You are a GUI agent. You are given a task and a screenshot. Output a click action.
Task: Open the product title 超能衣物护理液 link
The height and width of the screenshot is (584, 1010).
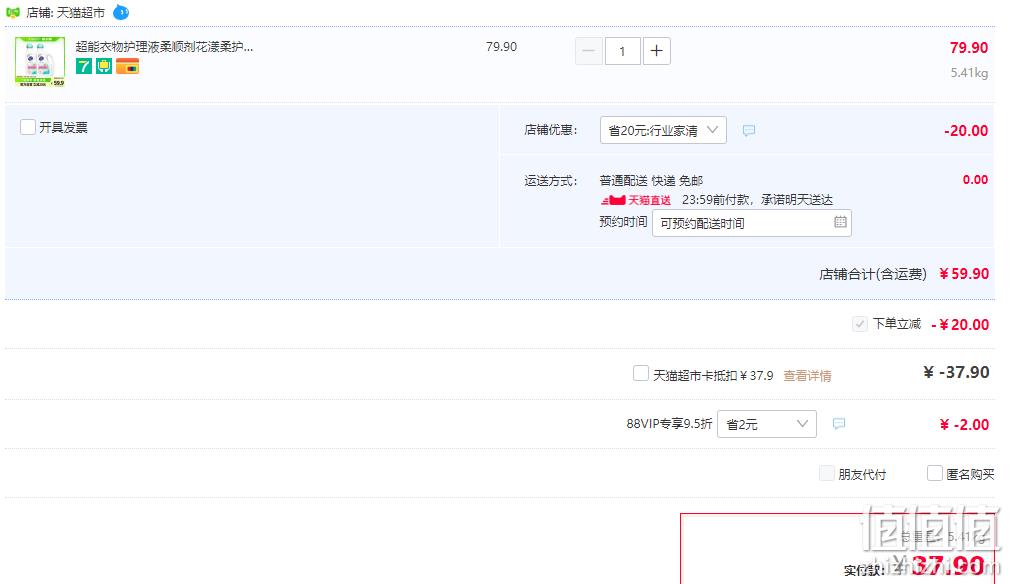click(x=164, y=46)
